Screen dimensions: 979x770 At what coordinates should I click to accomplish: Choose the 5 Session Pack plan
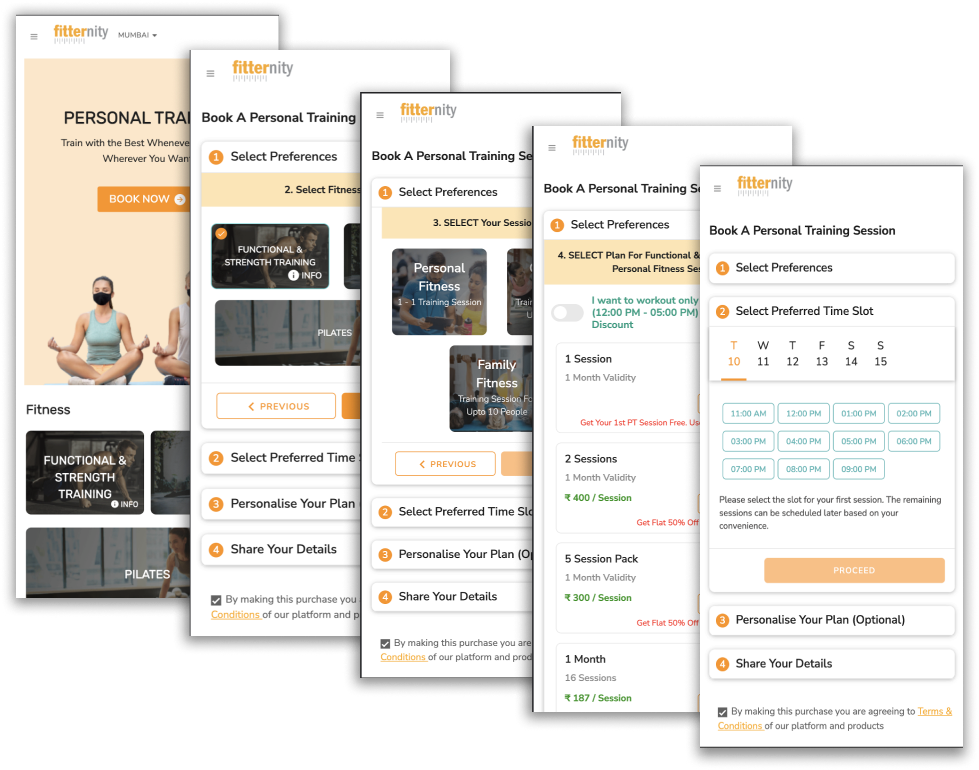[628, 588]
